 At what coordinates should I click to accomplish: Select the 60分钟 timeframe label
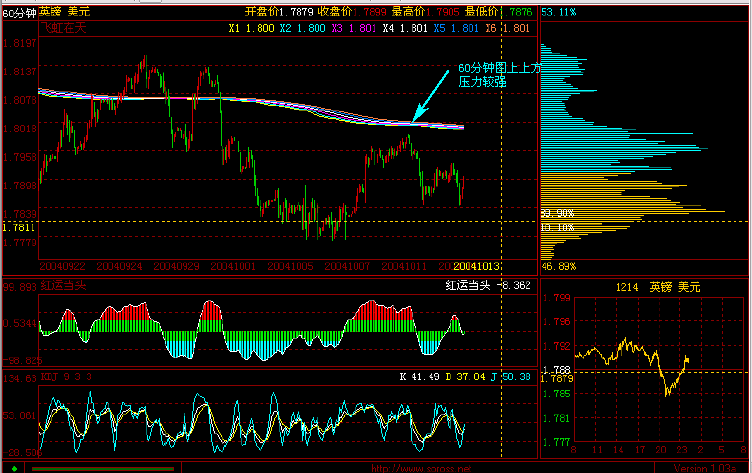pos(19,13)
